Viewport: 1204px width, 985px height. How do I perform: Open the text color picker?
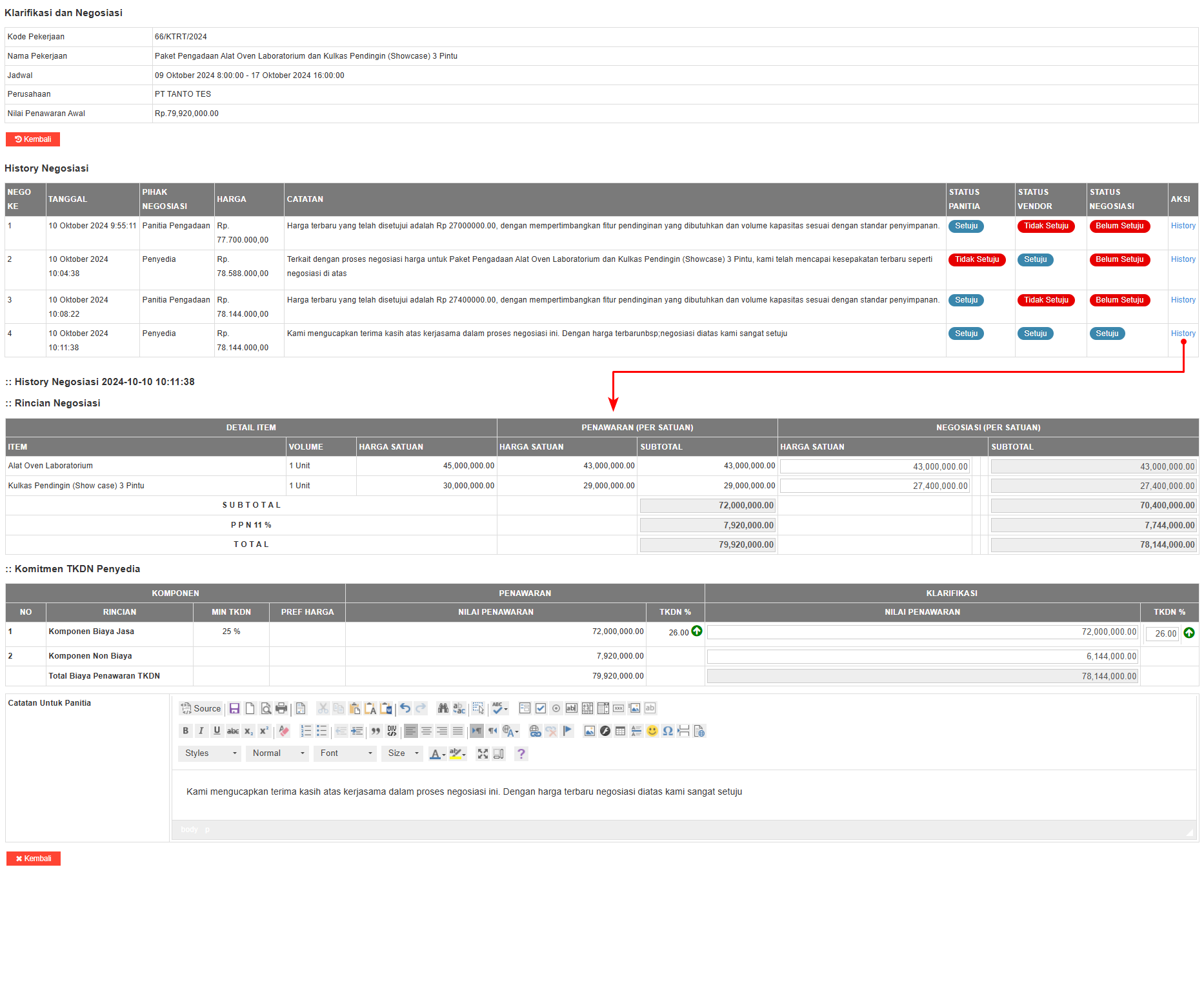437,753
